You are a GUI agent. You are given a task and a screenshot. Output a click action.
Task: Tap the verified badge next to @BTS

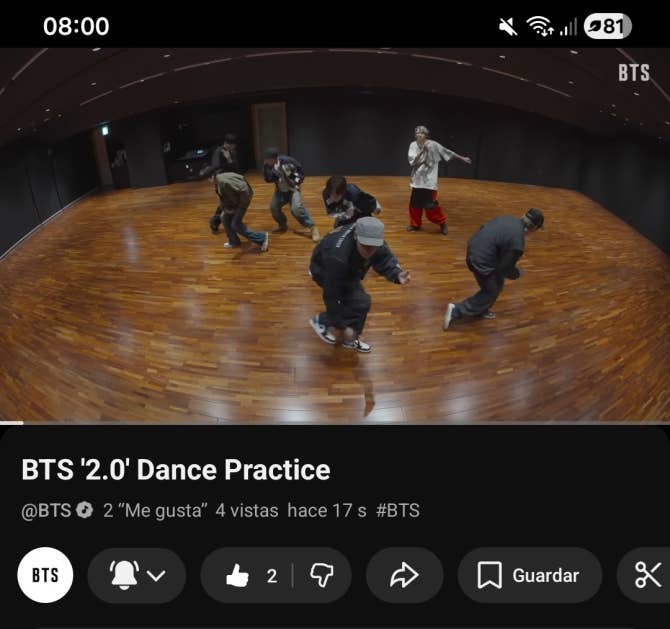coord(84,510)
